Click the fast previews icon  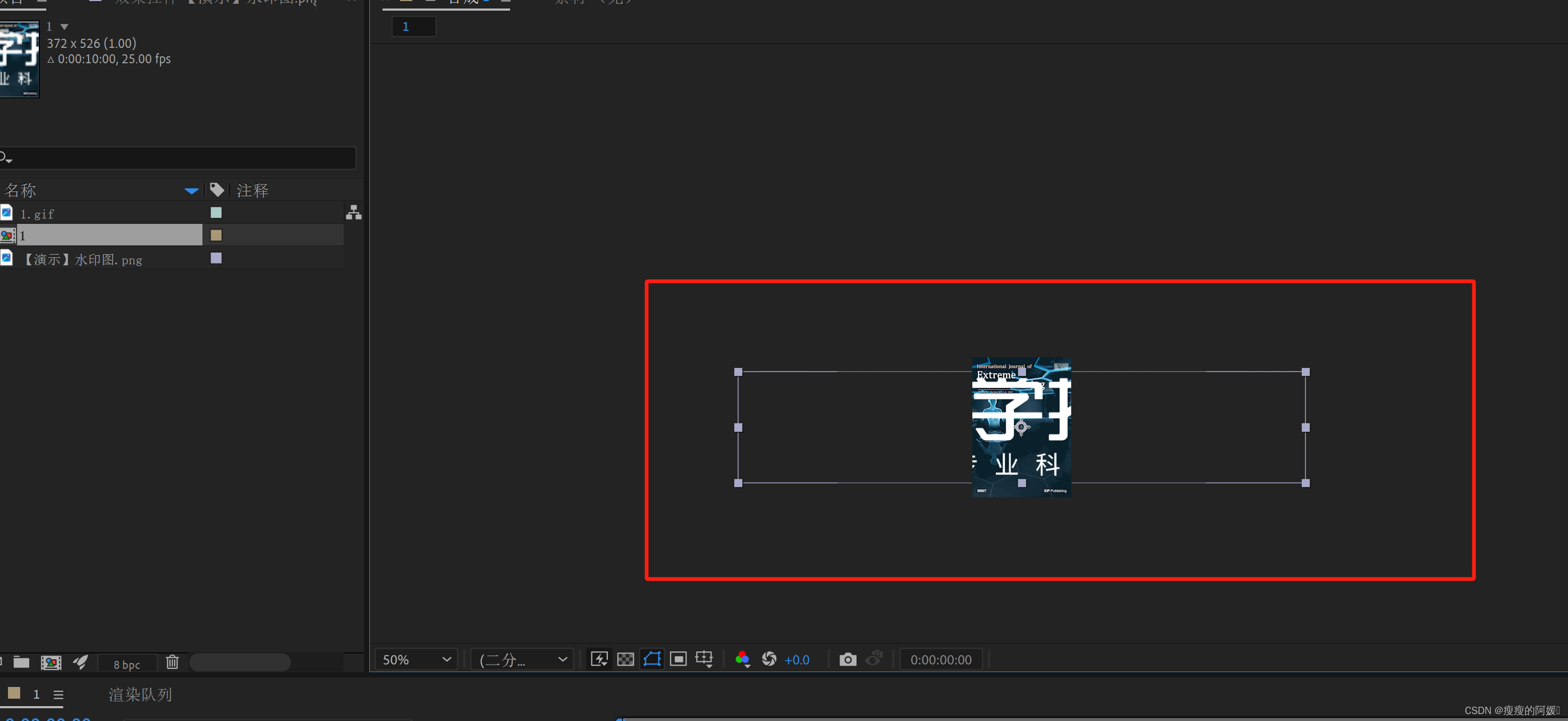[599, 659]
